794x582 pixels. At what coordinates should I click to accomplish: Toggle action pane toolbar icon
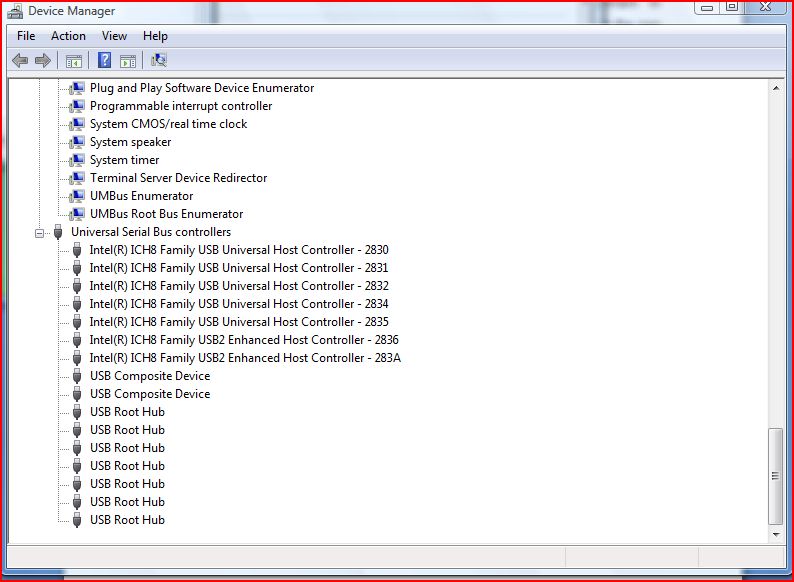point(128,61)
